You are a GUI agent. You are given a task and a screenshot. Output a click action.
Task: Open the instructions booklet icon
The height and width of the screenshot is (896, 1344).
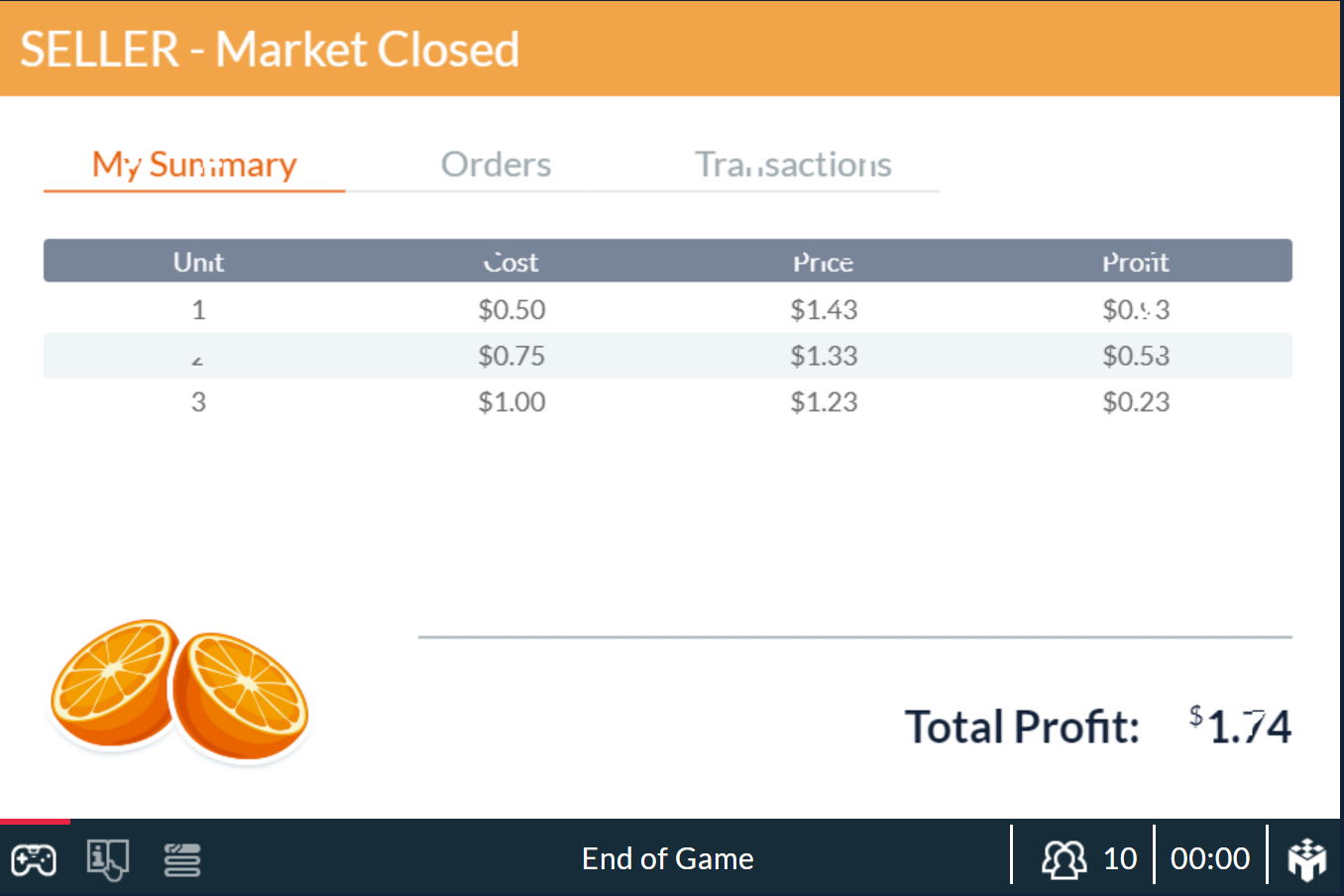click(107, 858)
